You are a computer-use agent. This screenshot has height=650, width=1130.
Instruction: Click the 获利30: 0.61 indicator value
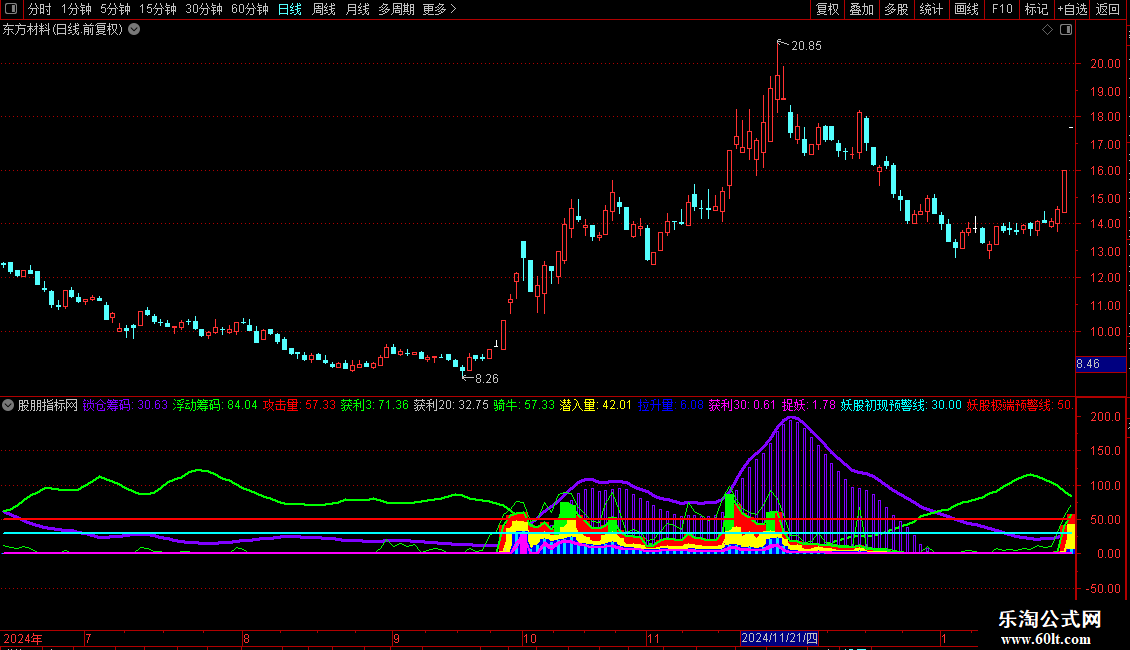pos(742,405)
